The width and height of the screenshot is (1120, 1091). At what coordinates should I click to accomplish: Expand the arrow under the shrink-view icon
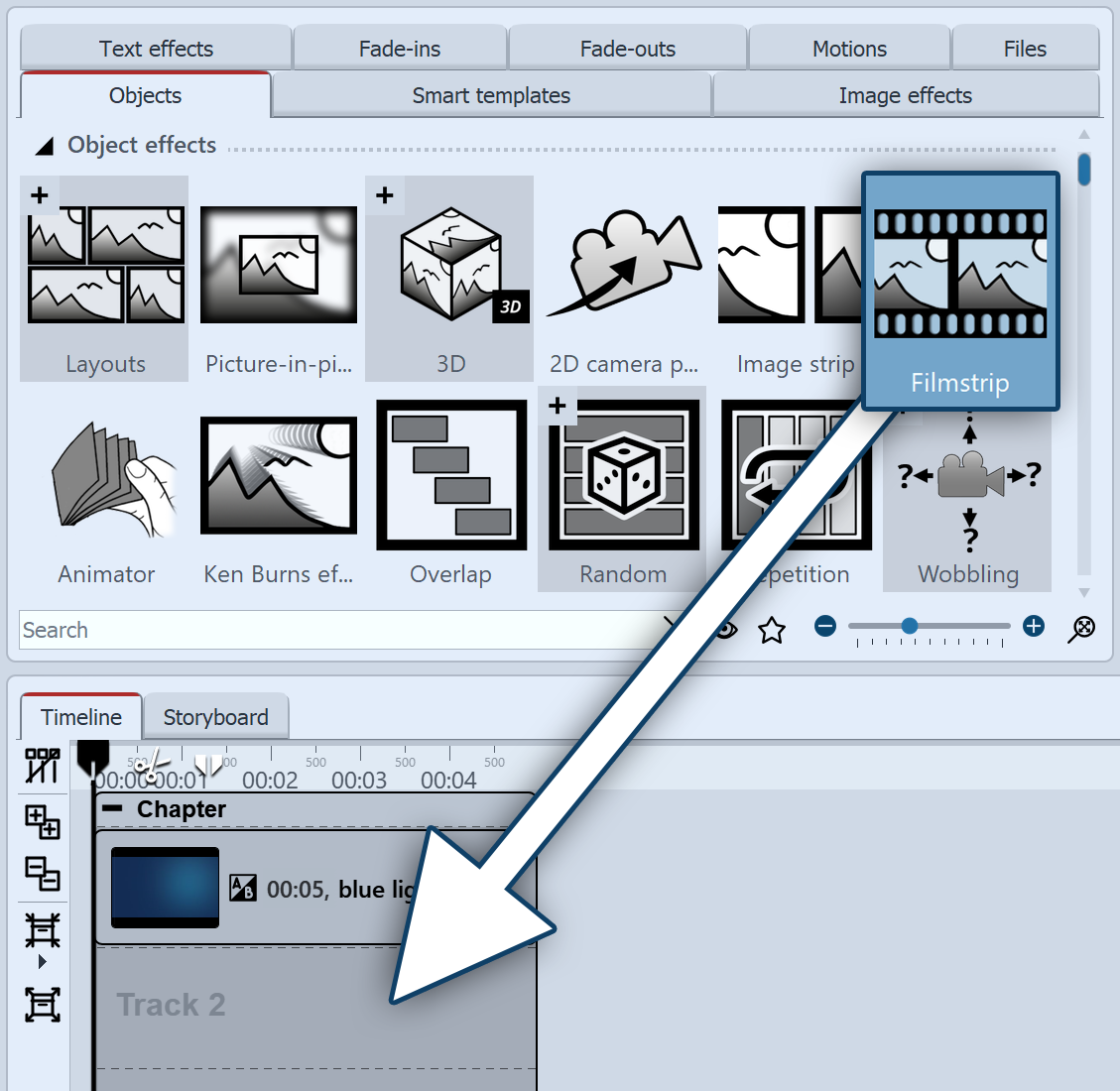43,960
